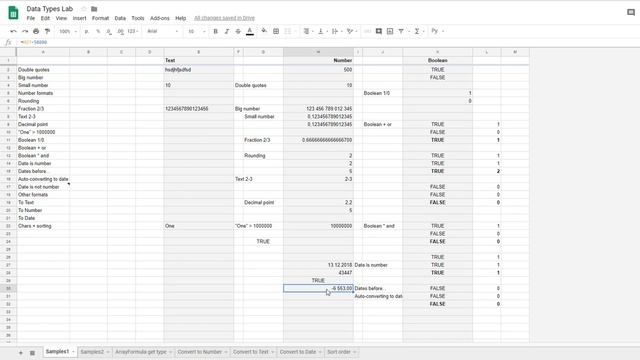Viewport: 640px width, 360px height.
Task: Select row 22 header
Action: tap(8, 226)
